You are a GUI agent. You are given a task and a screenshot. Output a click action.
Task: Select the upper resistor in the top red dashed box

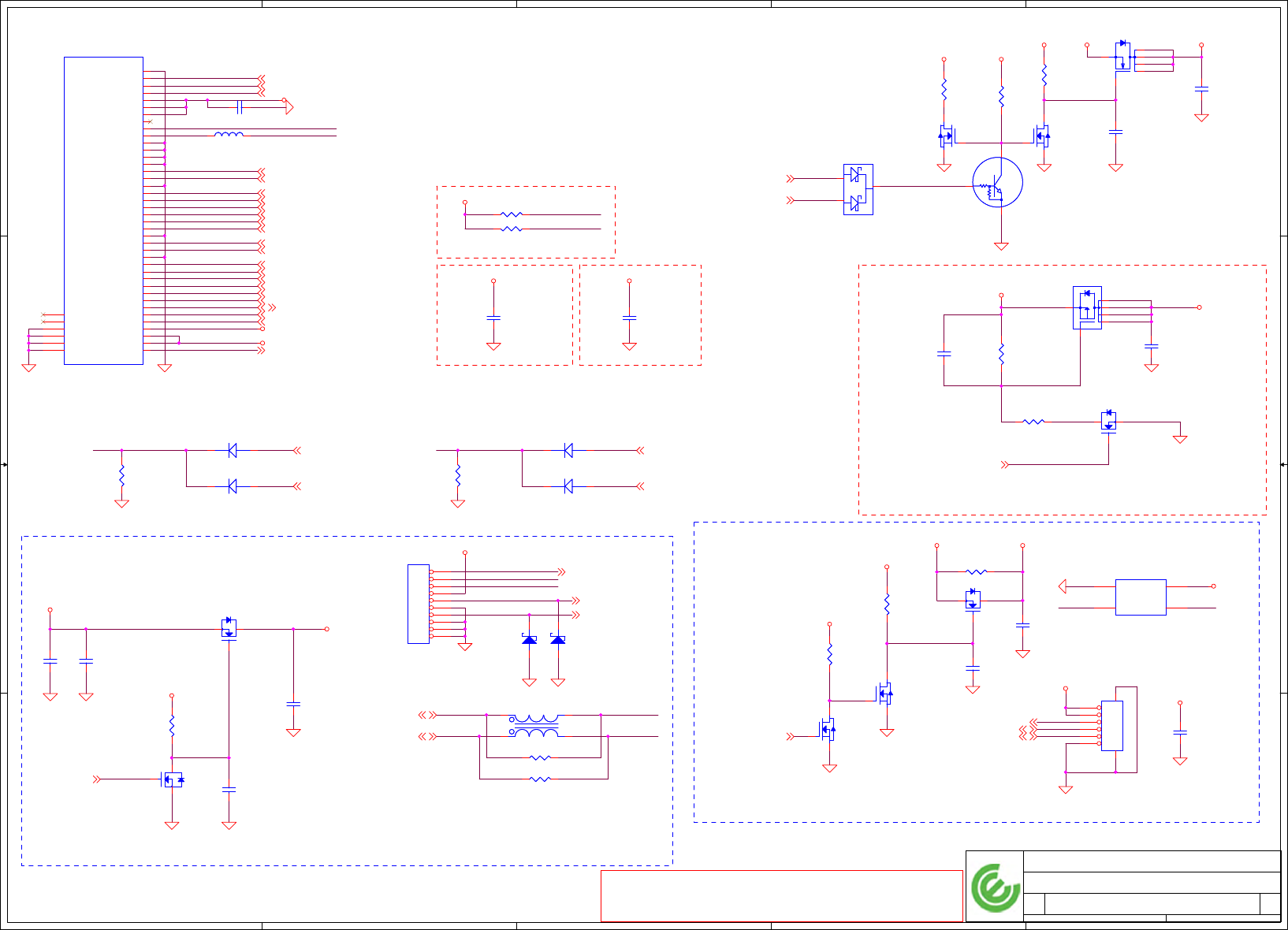tap(512, 214)
